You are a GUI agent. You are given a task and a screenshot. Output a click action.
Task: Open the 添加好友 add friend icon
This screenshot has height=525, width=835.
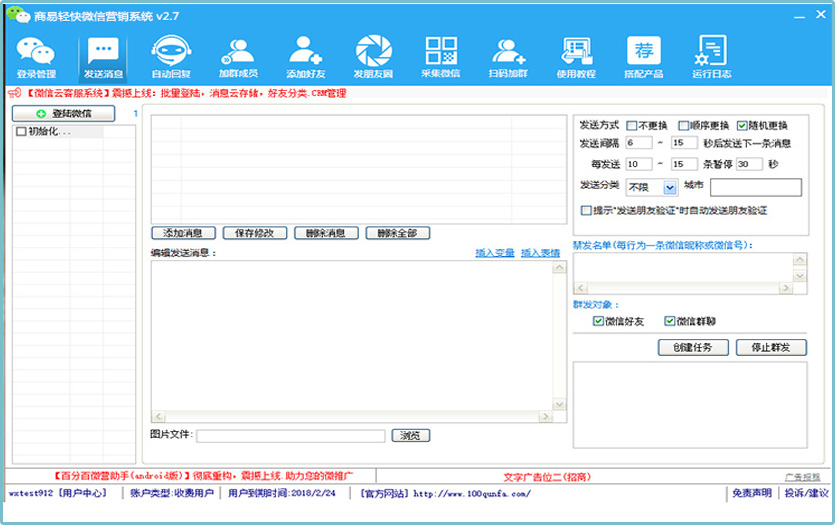[306, 58]
